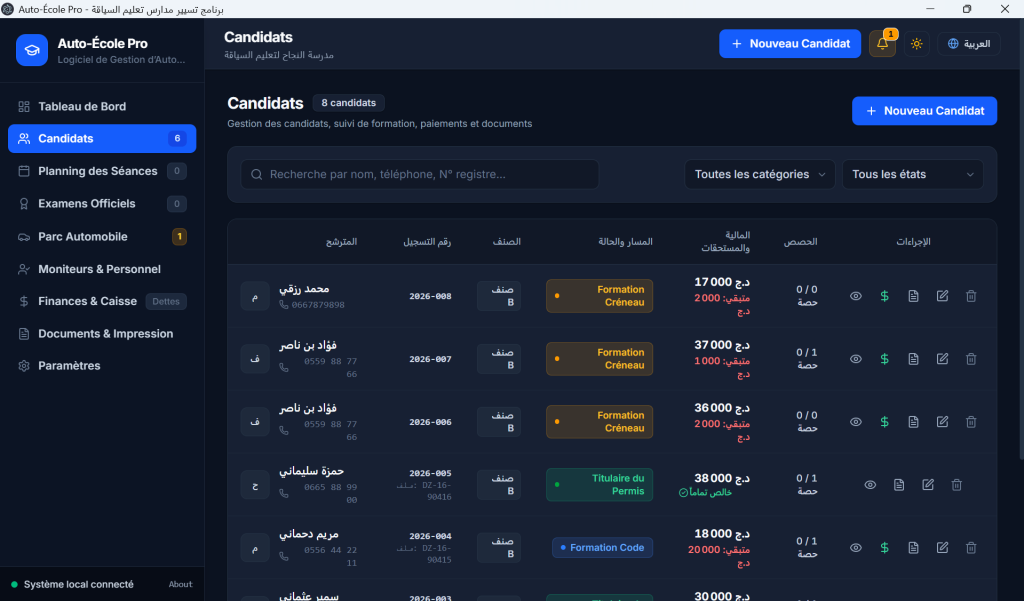Delete candidate 2026-006
This screenshot has width=1024, height=601.
coord(971,422)
